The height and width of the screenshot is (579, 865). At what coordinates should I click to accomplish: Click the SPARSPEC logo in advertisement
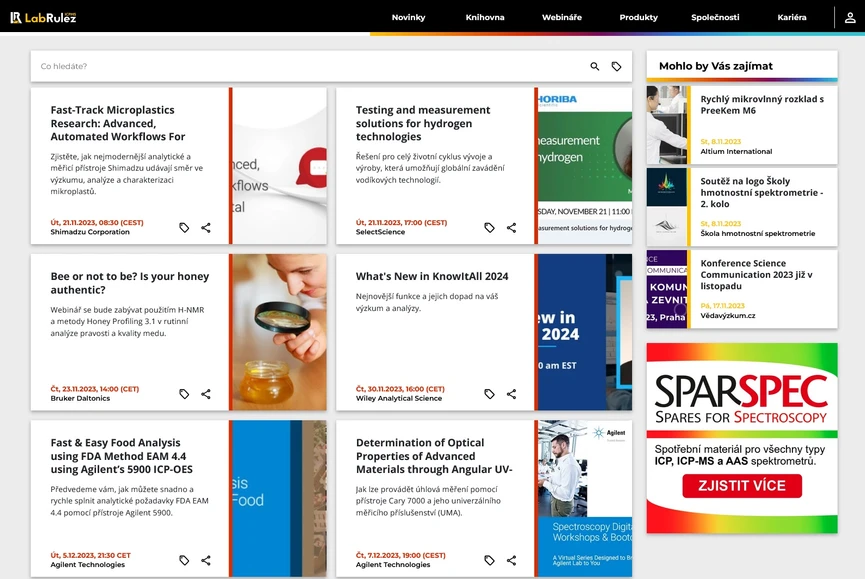point(741,399)
